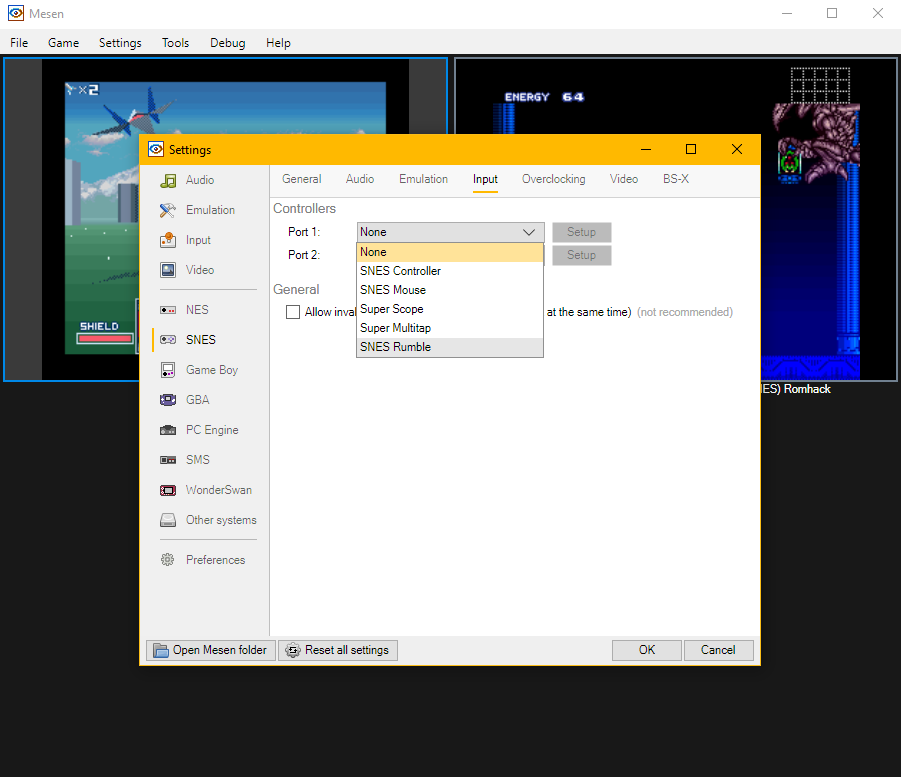
Task: Switch to the Overclocking tab
Action: pos(553,179)
